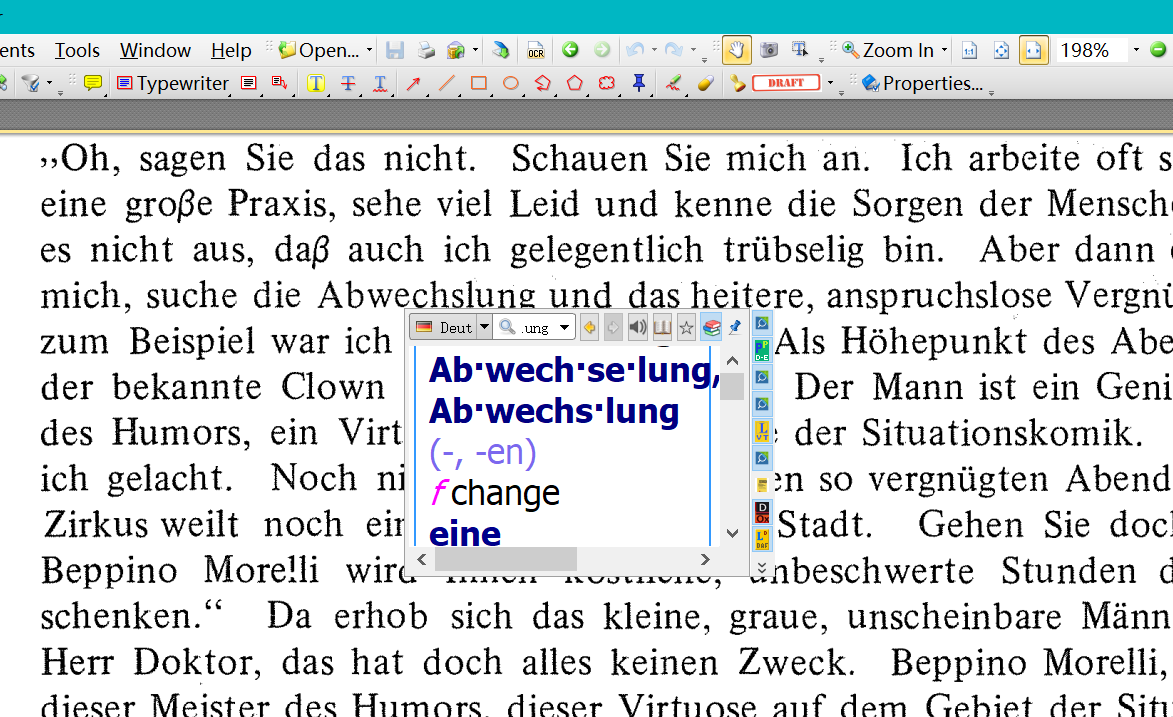Select the L VT dictionary icon

click(x=762, y=431)
